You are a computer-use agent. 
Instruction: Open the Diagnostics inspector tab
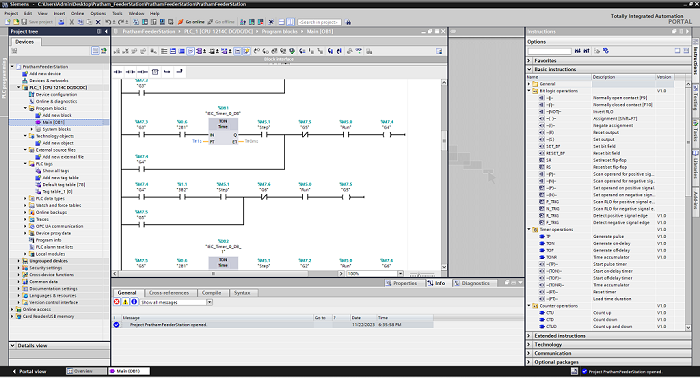[472, 283]
